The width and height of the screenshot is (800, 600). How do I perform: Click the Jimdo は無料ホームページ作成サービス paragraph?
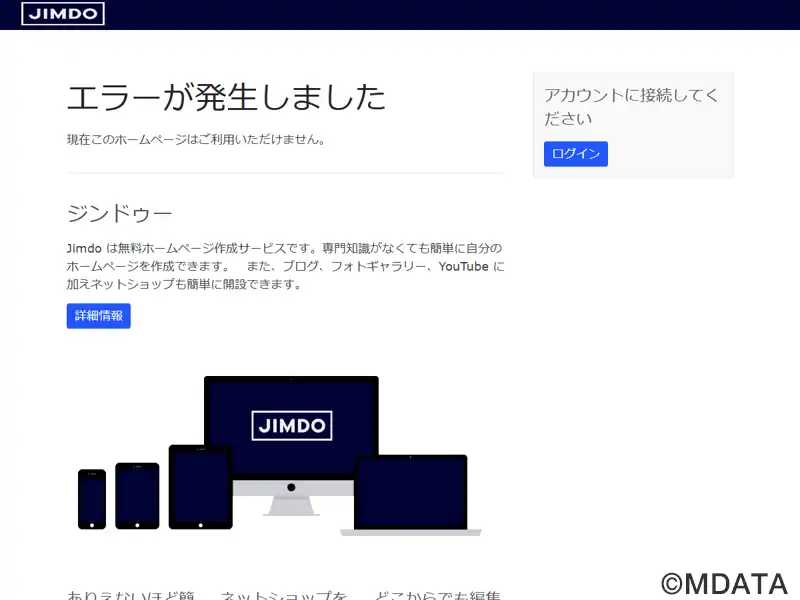[x=286, y=266]
